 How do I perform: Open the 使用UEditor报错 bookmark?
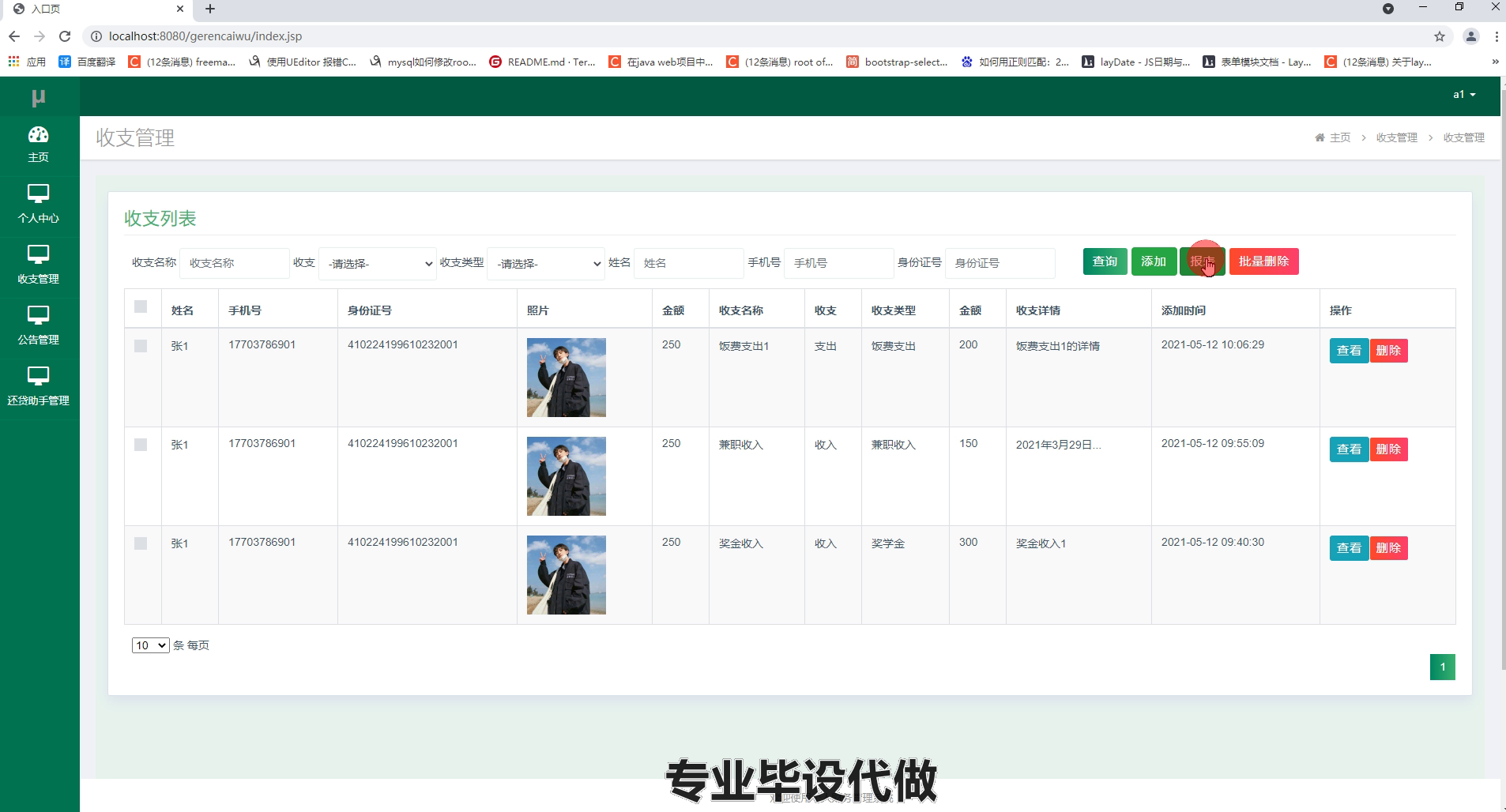302,62
